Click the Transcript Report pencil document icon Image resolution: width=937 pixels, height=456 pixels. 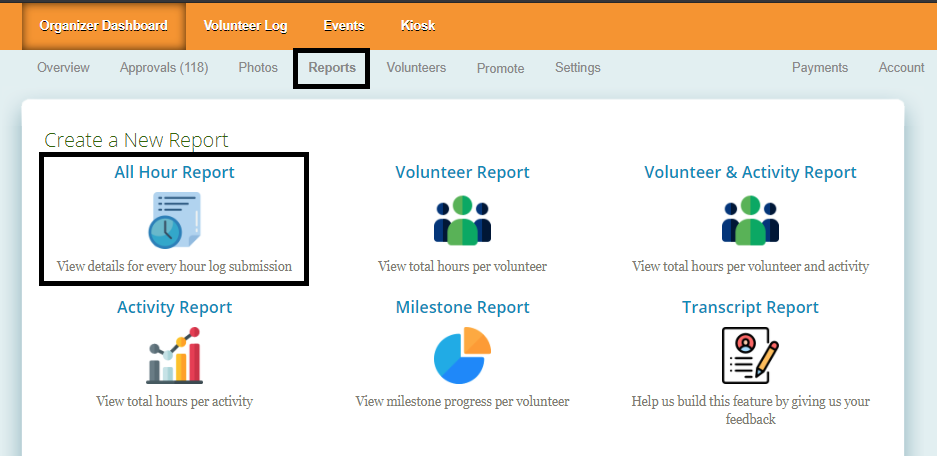click(750, 355)
